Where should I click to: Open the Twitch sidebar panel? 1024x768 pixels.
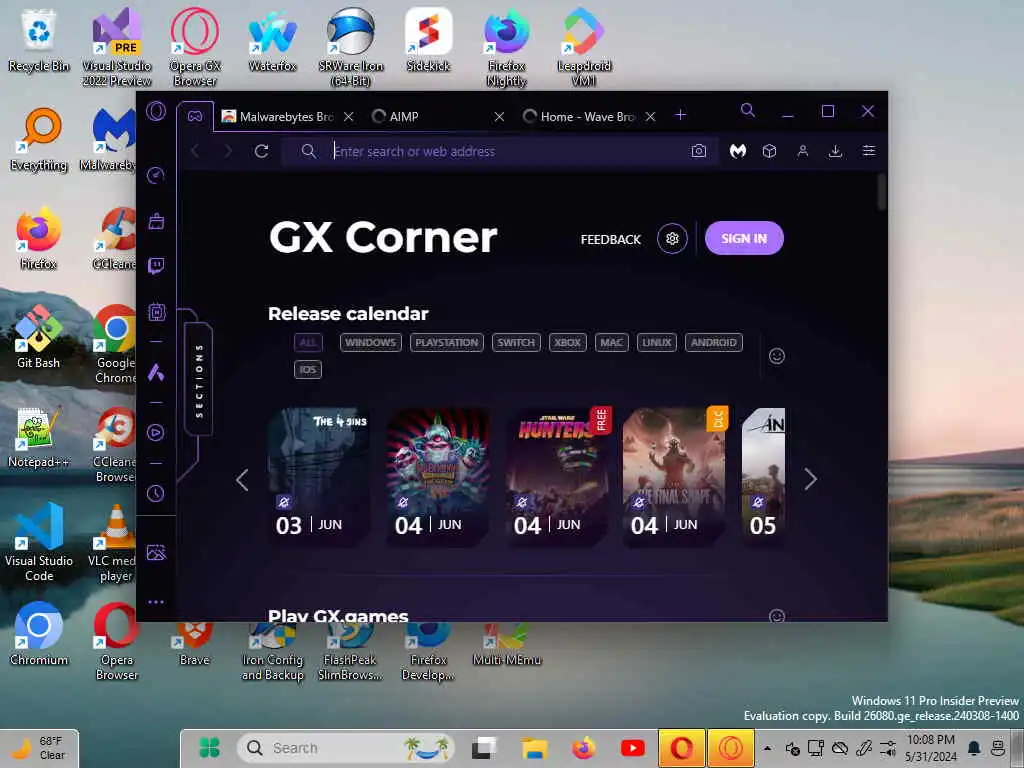click(x=156, y=266)
